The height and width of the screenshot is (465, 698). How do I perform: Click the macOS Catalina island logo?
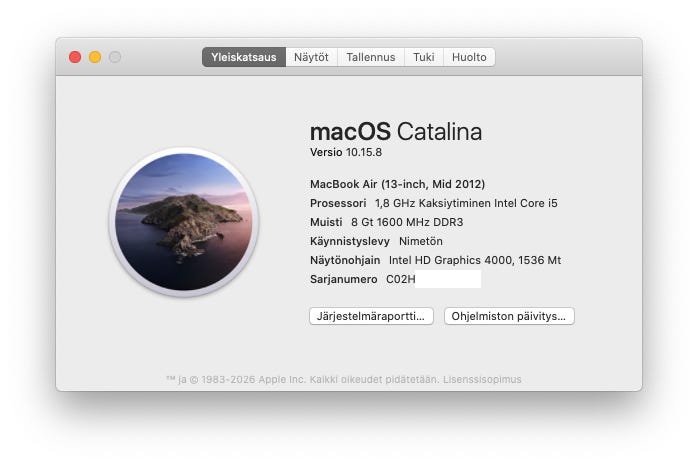point(184,222)
